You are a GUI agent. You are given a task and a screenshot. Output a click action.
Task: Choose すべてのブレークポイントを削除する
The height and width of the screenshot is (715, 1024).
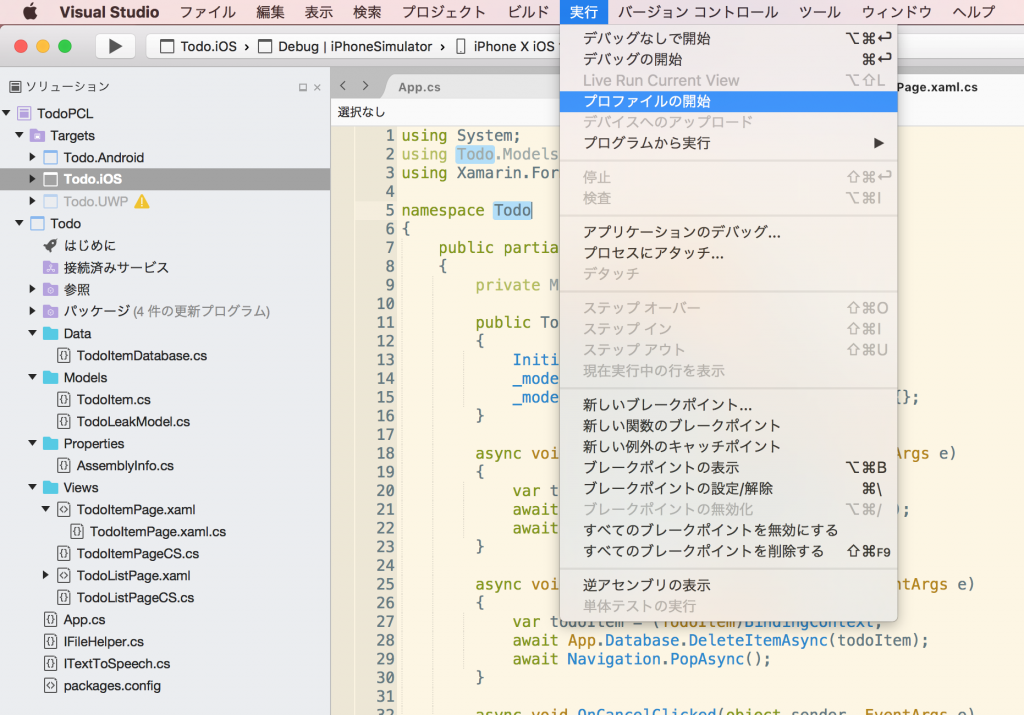(703, 551)
